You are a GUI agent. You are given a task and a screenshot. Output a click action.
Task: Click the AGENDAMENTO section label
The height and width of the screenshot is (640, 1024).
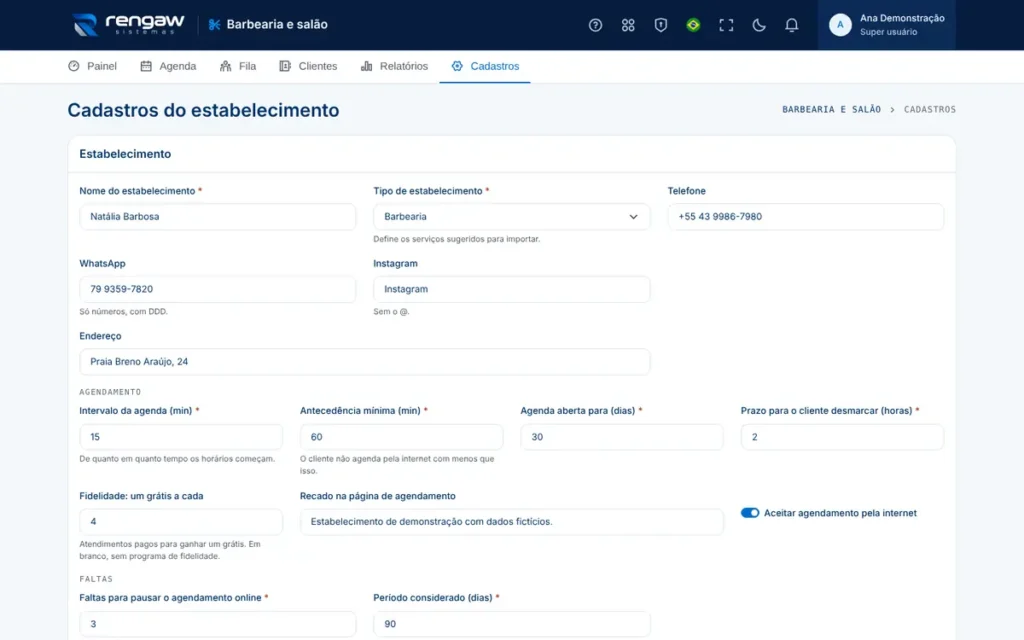click(110, 392)
